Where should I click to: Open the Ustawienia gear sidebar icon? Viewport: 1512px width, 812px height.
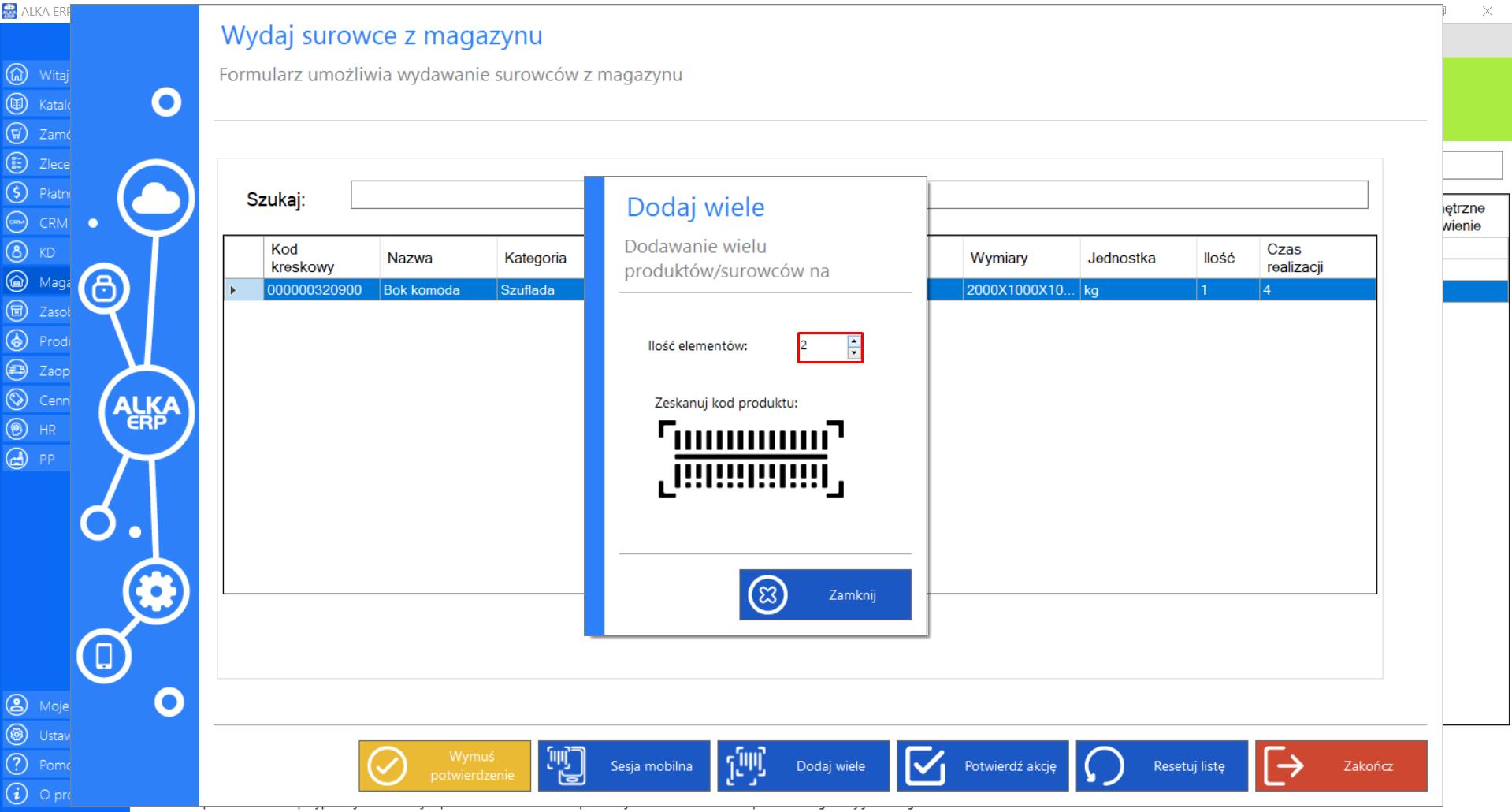(x=17, y=735)
